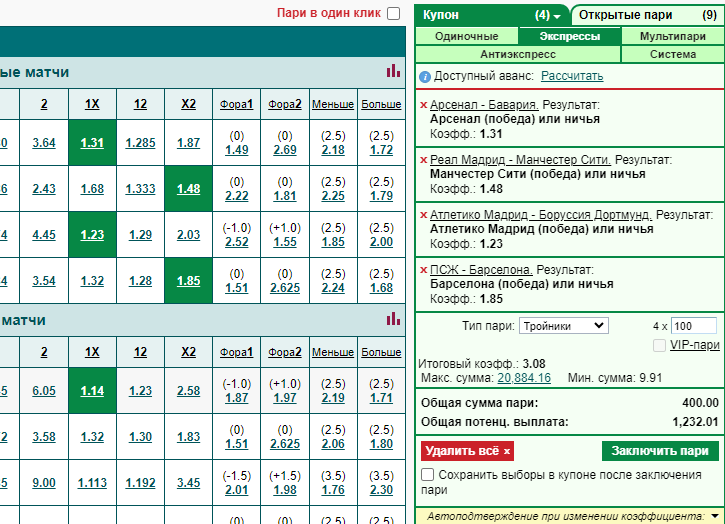Expand Автоподтверждение при изменении коэффициента arrow
The width and height of the screenshot is (725, 524).
pos(715,516)
